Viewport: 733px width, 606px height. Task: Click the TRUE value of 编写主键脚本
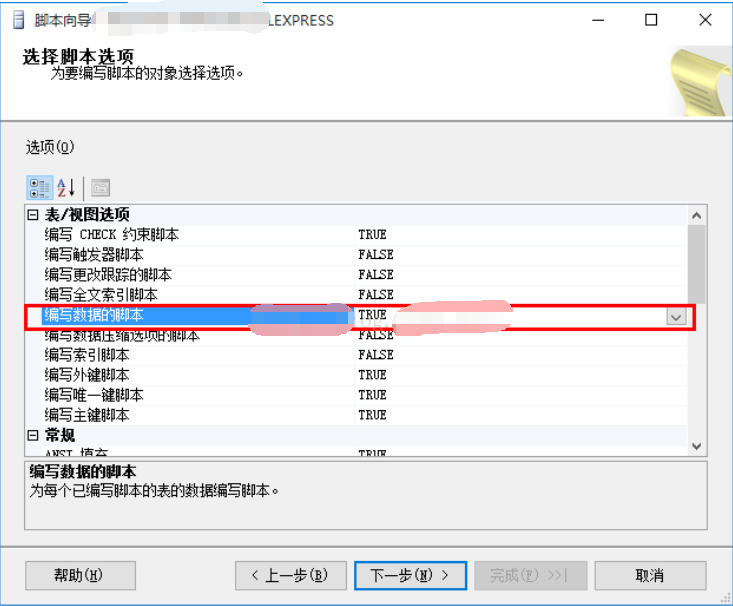click(x=372, y=415)
